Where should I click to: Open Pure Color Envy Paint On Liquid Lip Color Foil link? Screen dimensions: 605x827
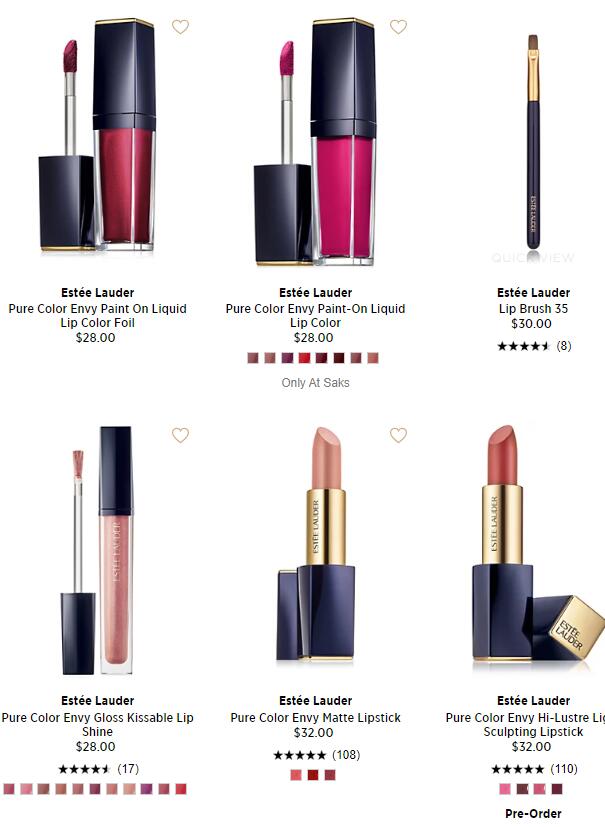(98, 315)
